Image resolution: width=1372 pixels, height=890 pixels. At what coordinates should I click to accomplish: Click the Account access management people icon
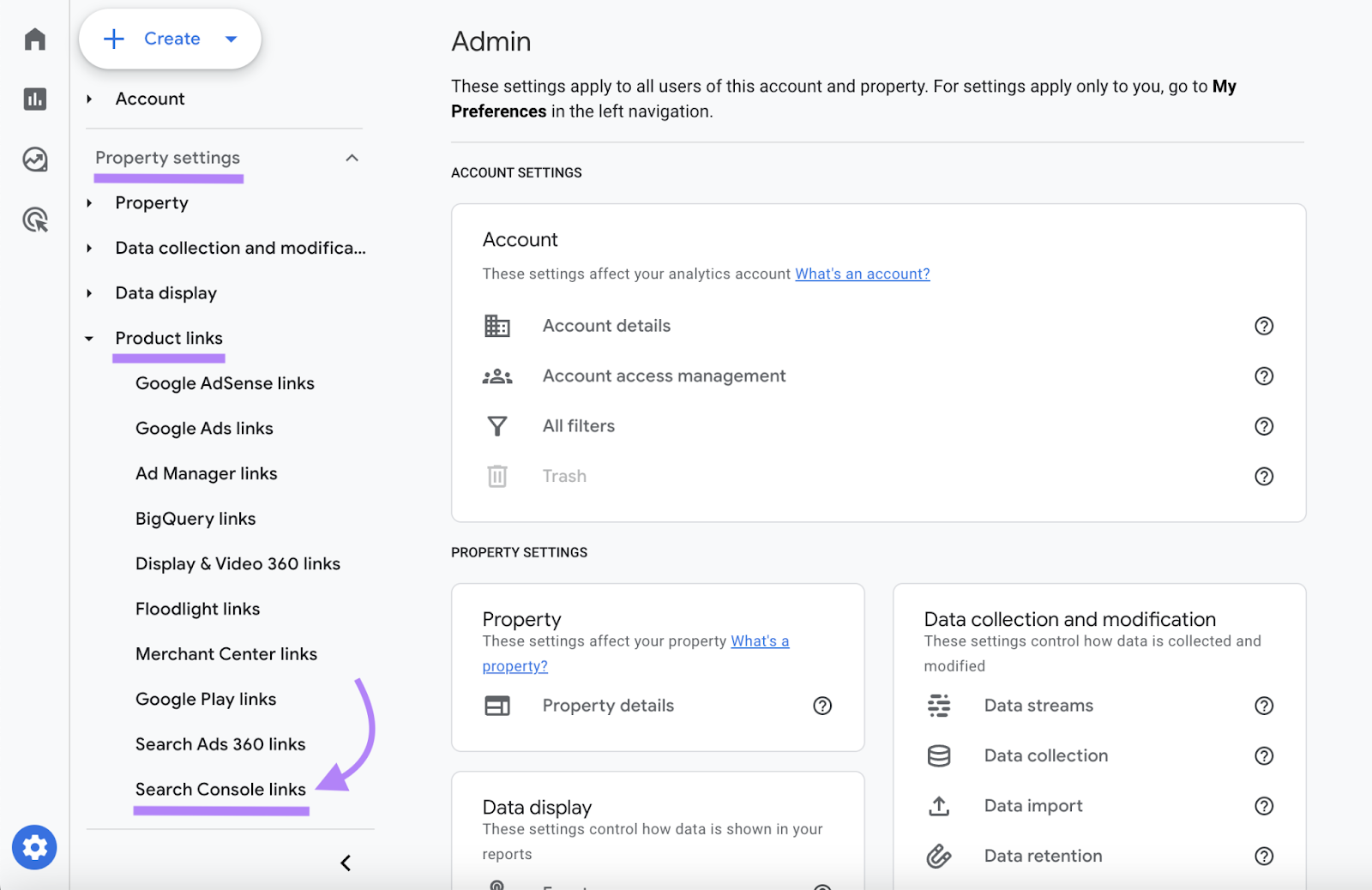click(x=497, y=376)
